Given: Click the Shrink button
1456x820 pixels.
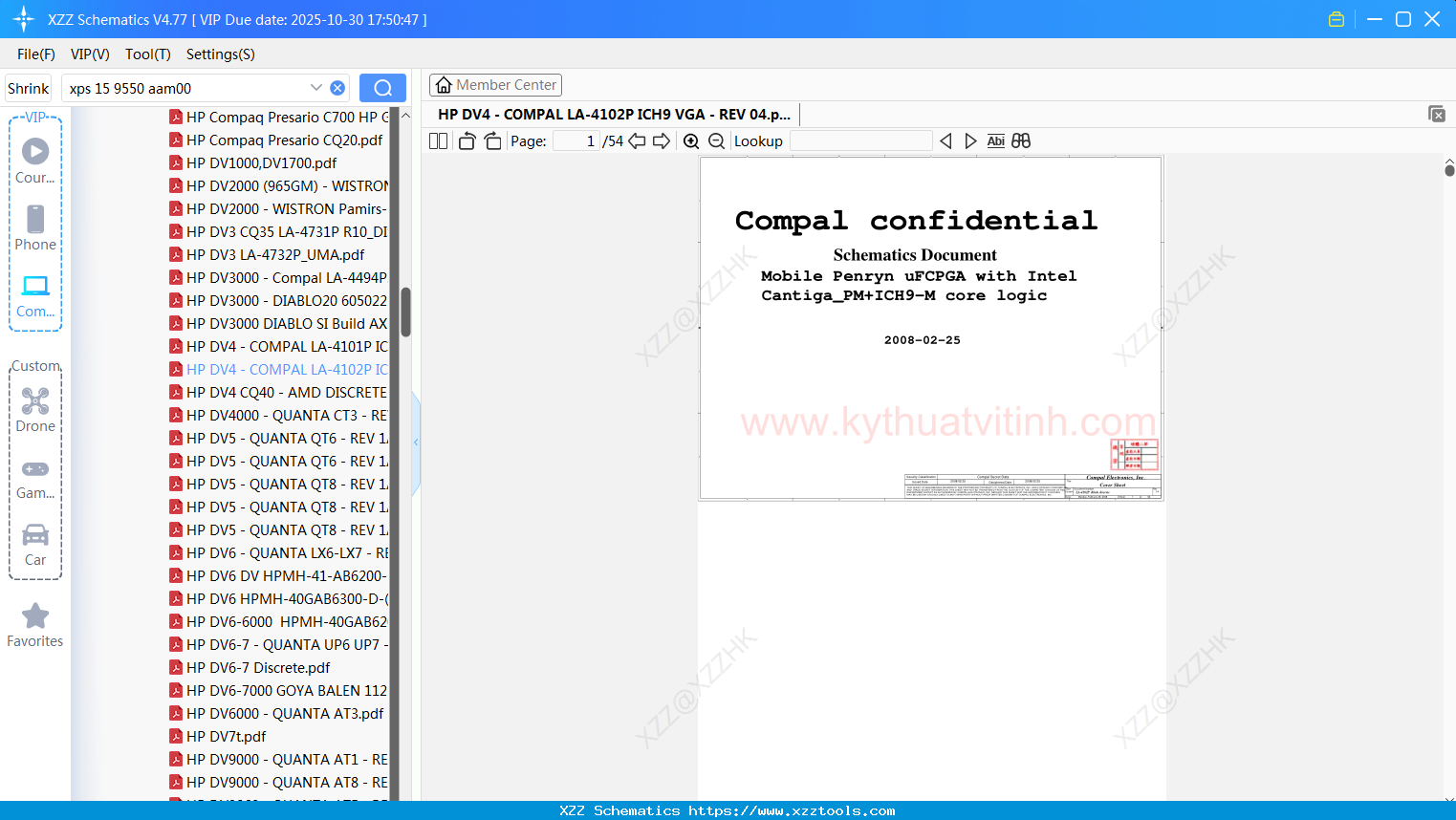Looking at the screenshot, I should pyautogui.click(x=29, y=88).
